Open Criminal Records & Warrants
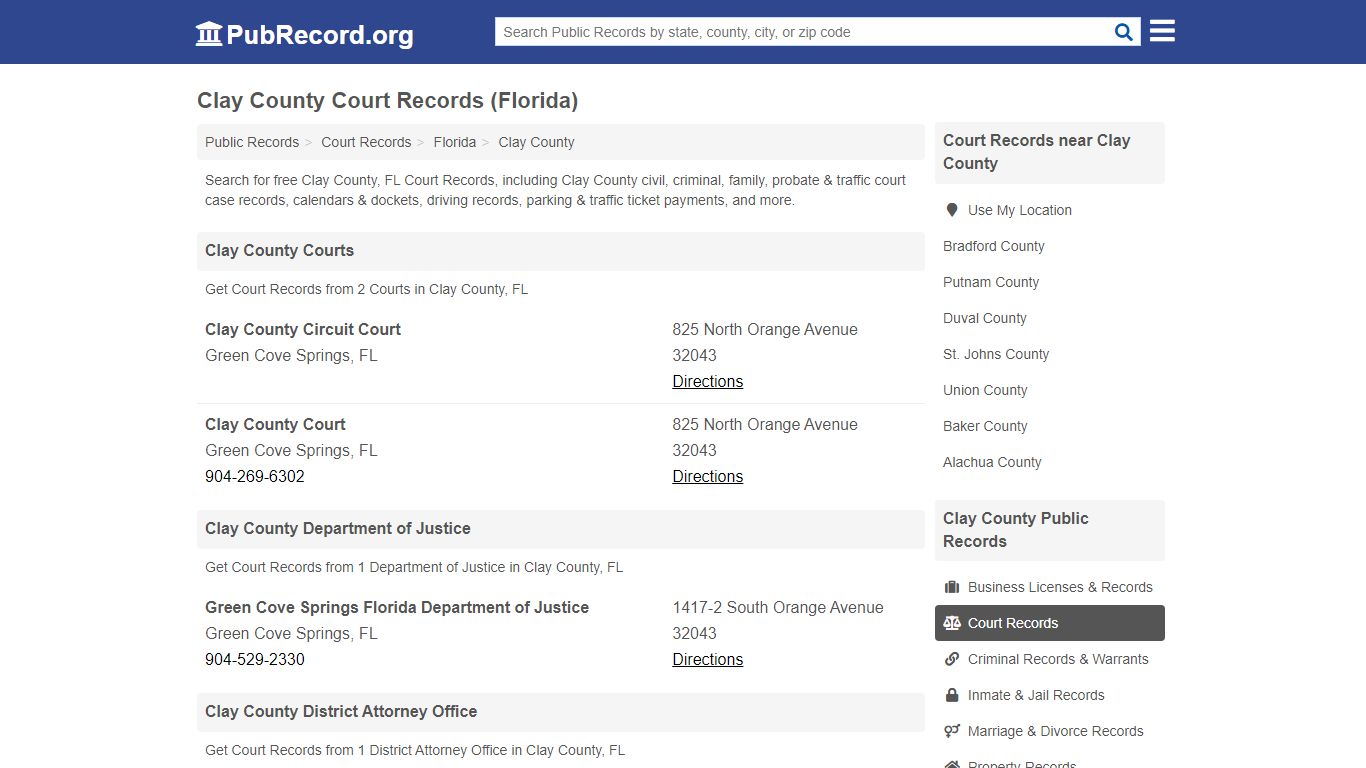 click(1050, 659)
